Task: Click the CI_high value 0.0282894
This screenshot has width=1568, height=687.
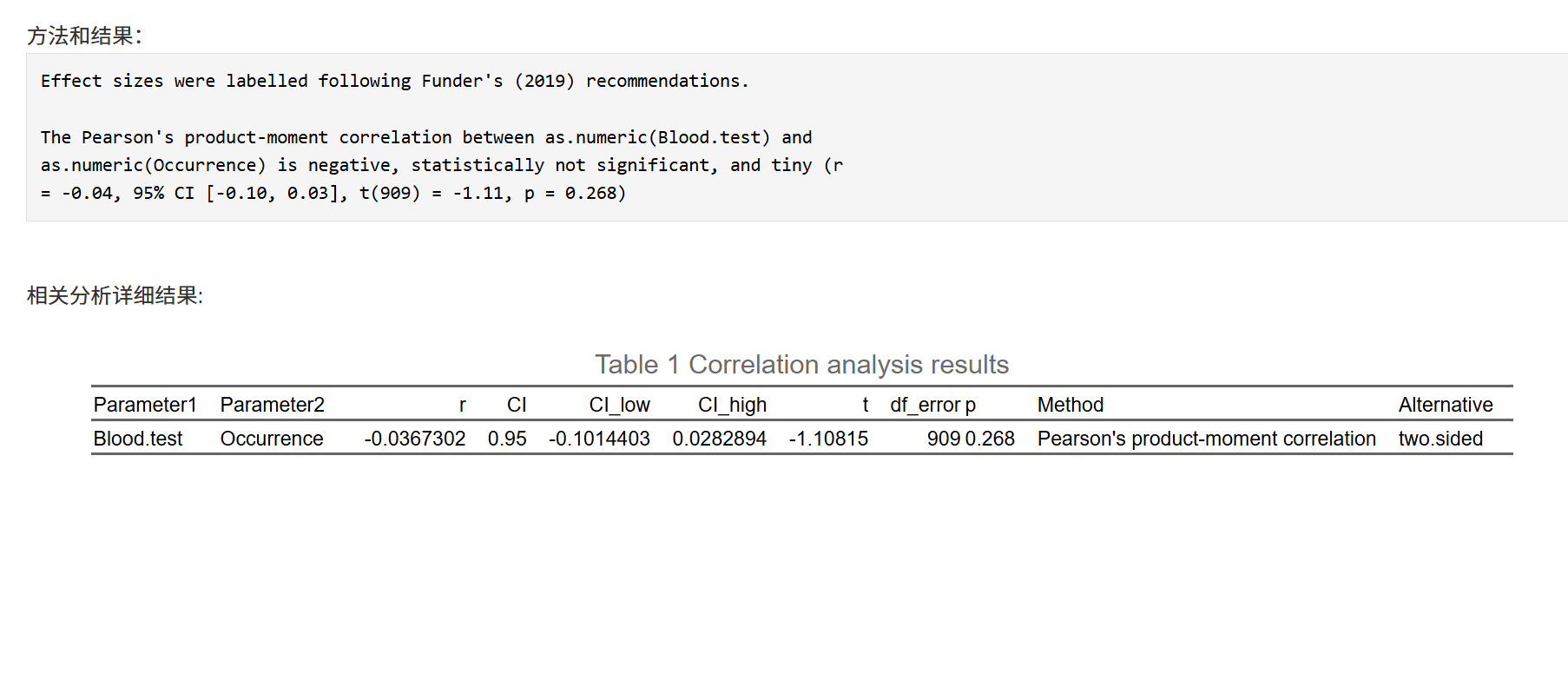Action: (719, 439)
